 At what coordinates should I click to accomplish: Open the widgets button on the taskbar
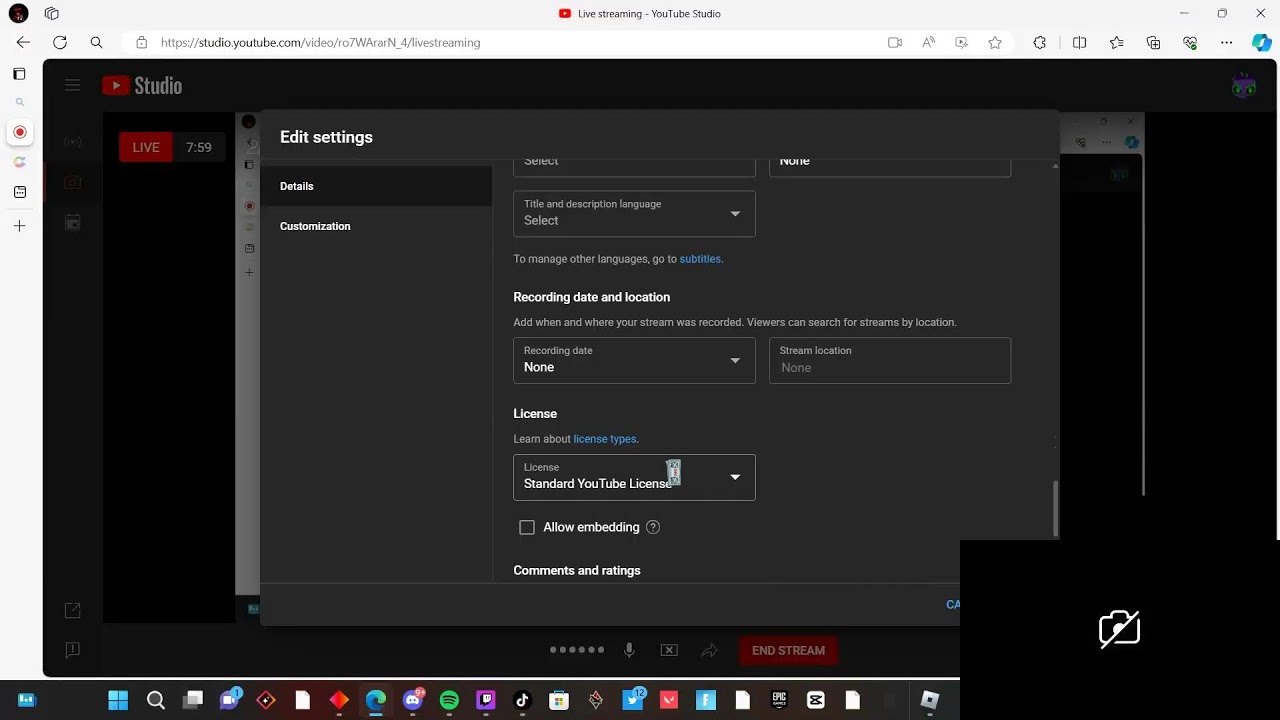point(27,700)
